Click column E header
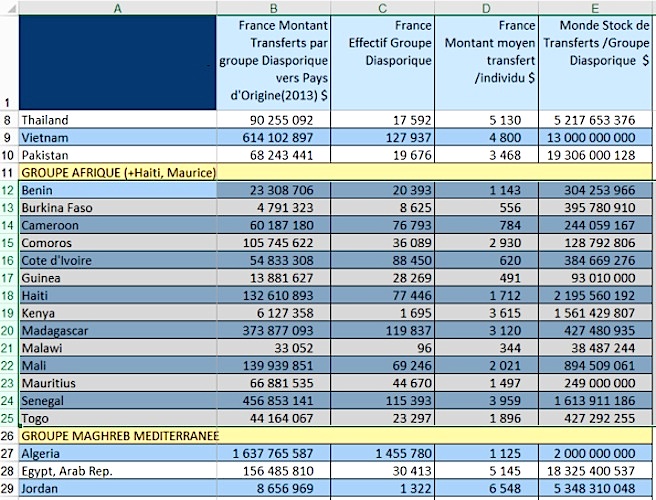This screenshot has height=500, width=656. pos(596,8)
